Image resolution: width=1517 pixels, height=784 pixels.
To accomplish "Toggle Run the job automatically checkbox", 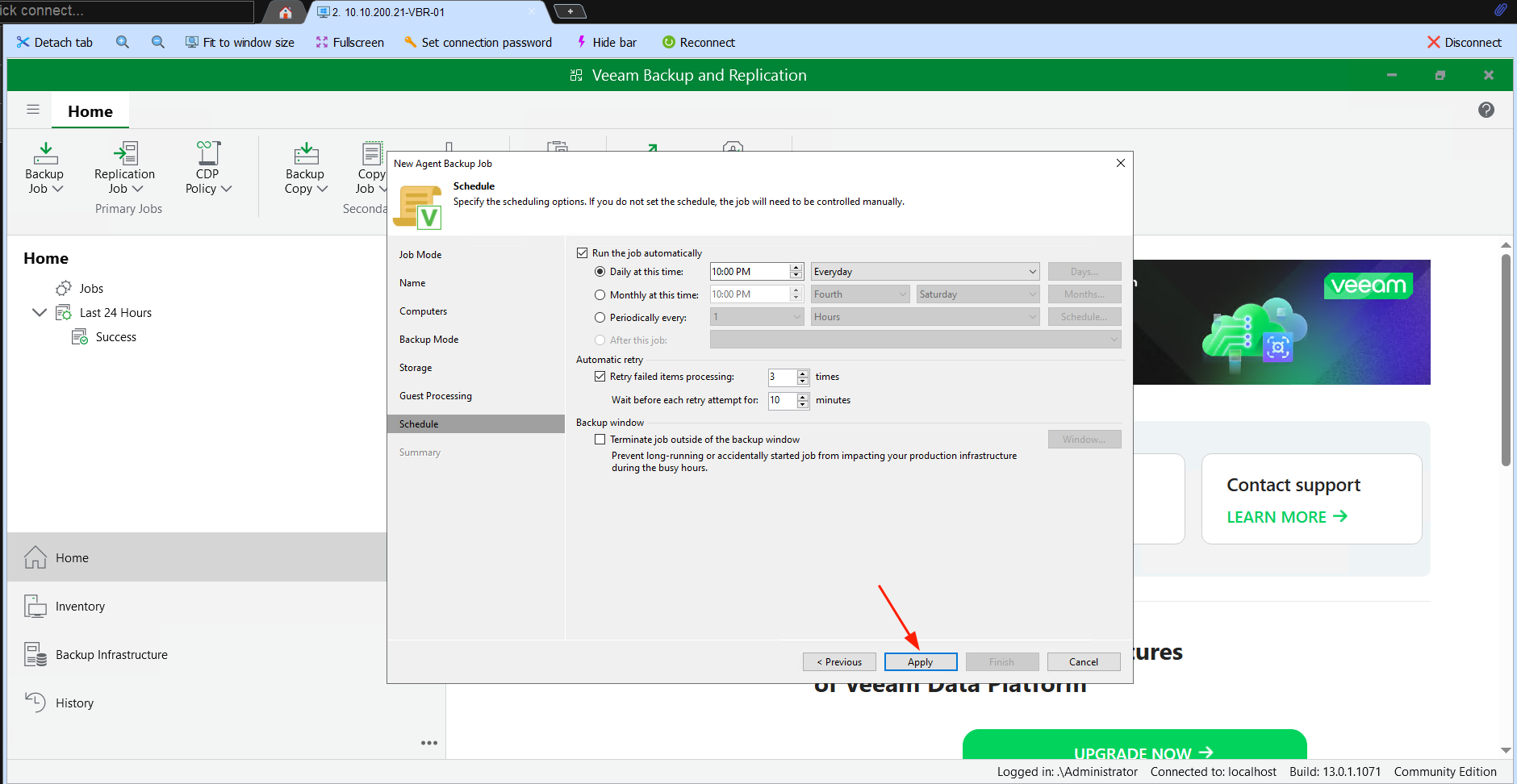I will [x=582, y=252].
